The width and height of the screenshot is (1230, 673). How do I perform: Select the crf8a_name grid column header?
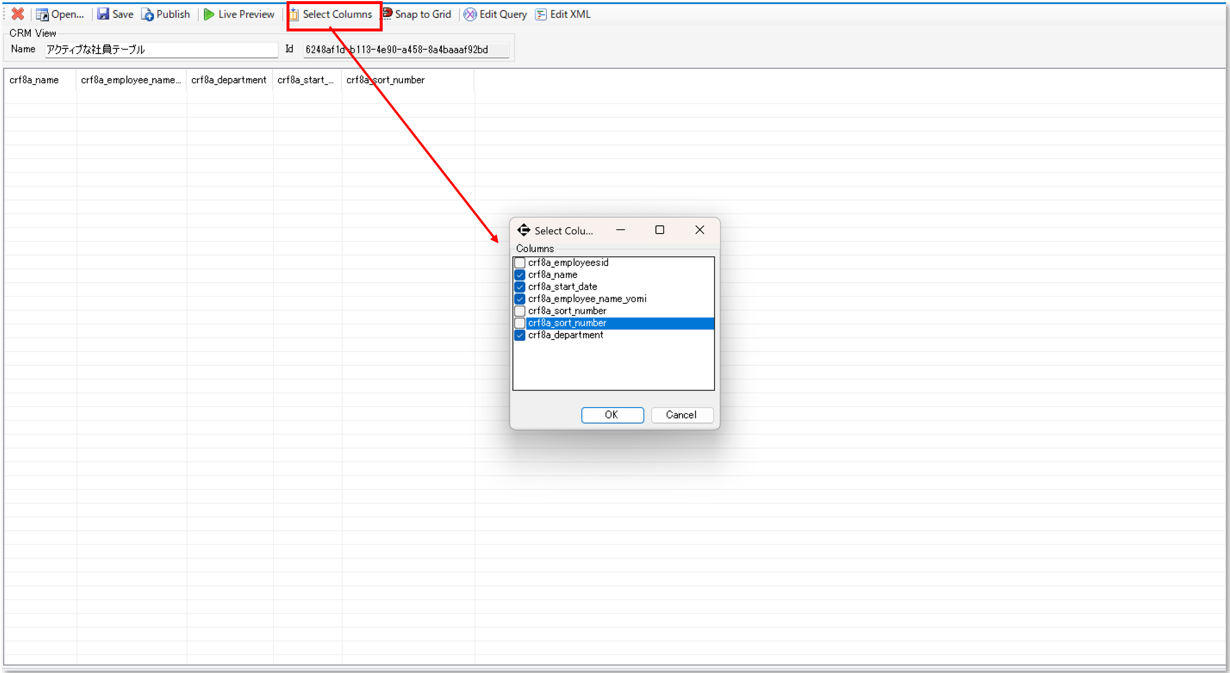[x=35, y=81]
